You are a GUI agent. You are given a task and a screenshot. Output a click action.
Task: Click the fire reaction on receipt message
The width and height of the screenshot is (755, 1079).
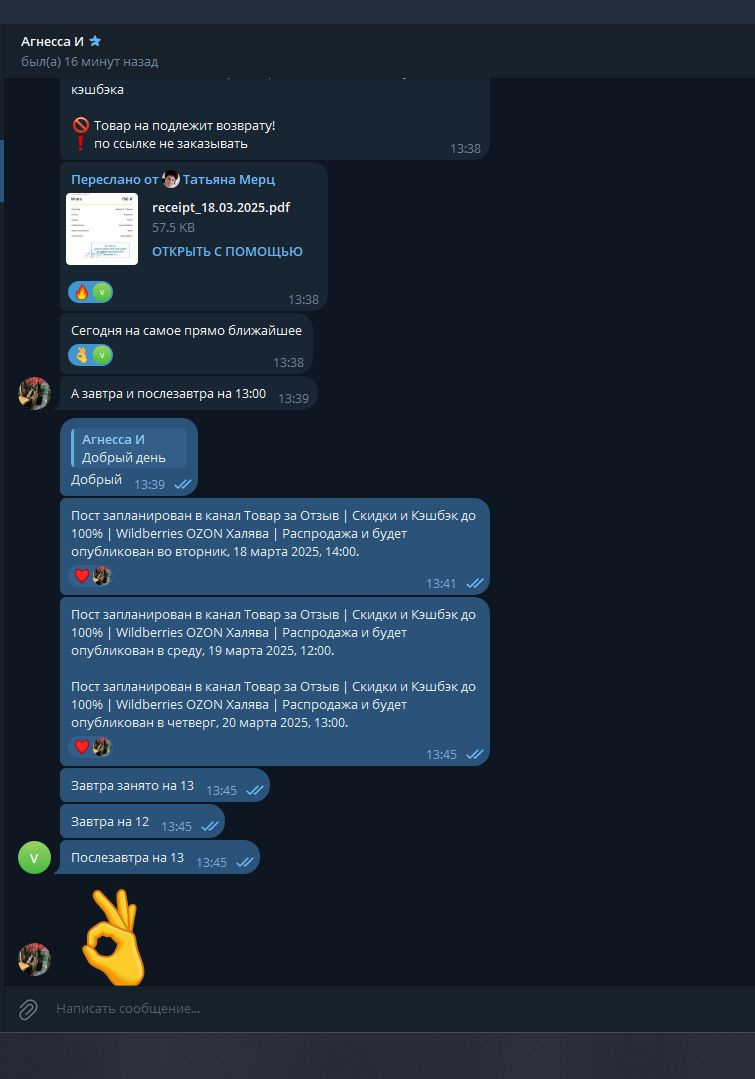click(x=82, y=292)
